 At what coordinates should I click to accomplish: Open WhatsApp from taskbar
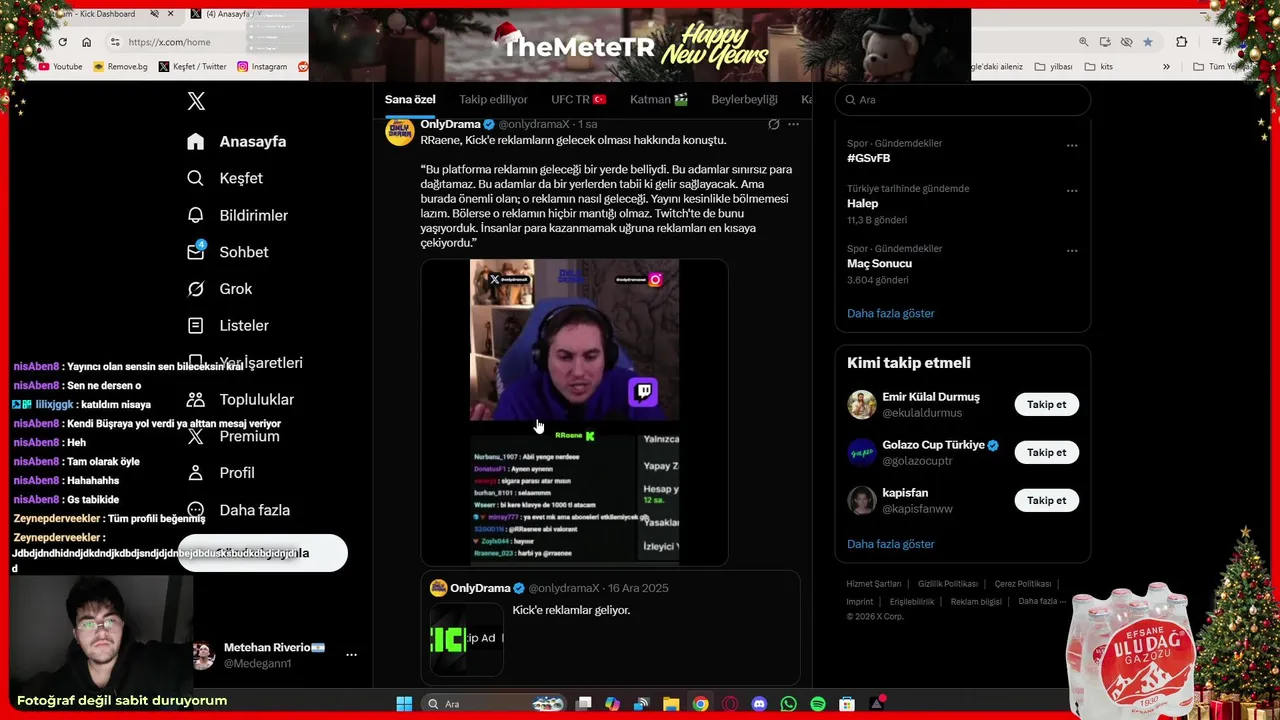pyautogui.click(x=788, y=704)
